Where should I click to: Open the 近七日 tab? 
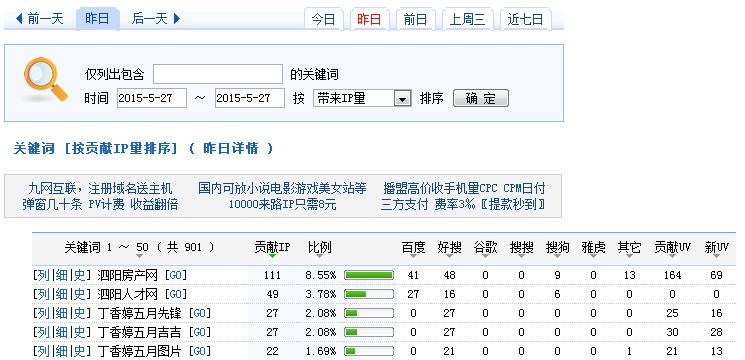point(525,19)
